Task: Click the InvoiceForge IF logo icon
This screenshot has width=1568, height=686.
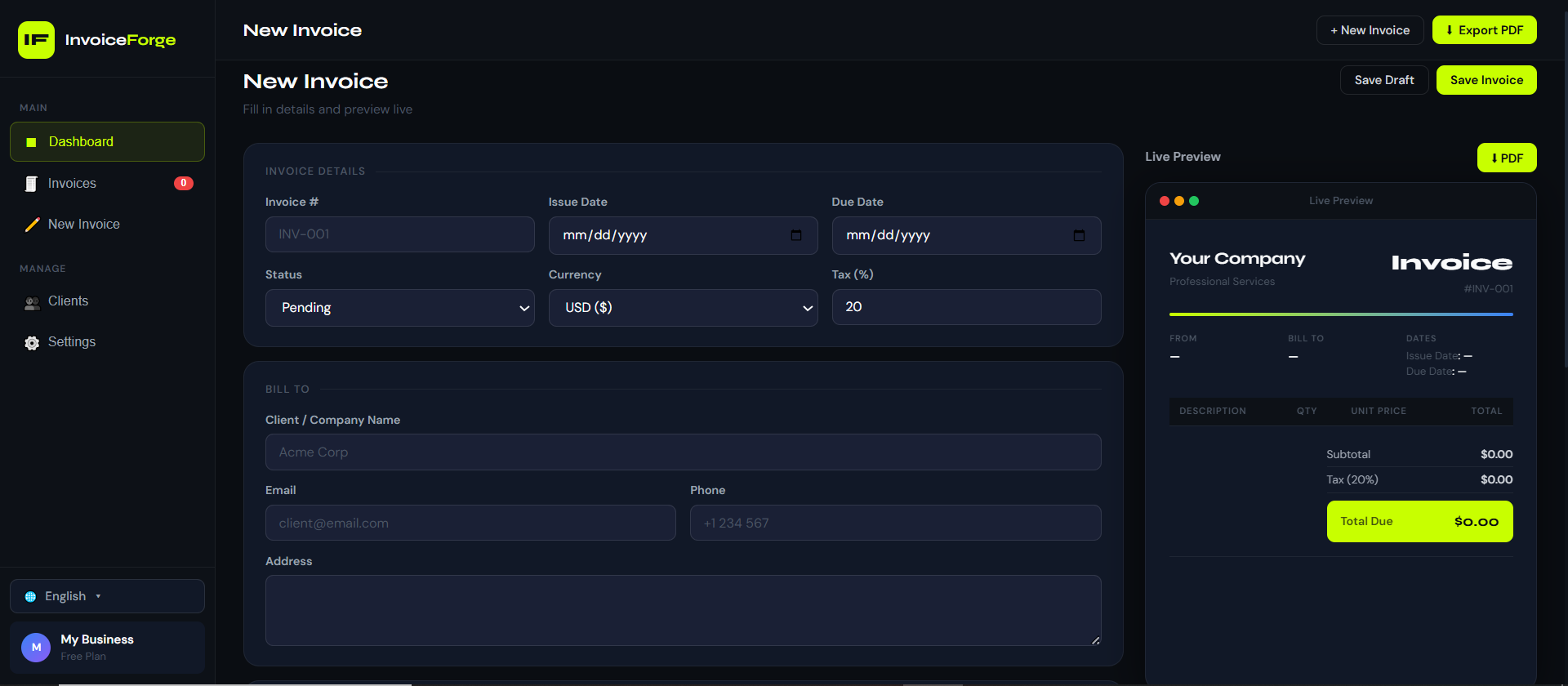Action: pyautogui.click(x=36, y=40)
